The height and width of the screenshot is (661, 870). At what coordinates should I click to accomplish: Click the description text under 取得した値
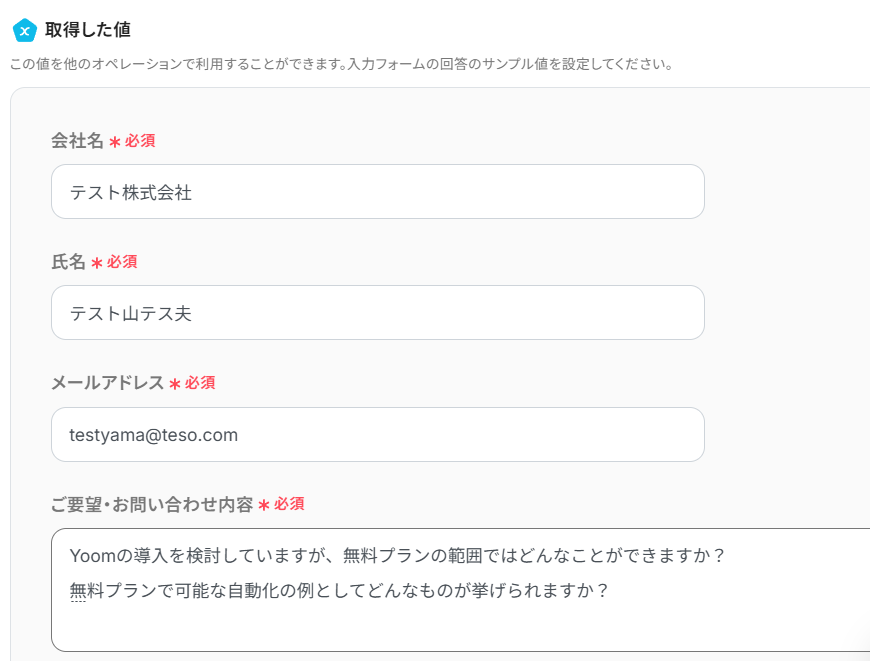click(340, 64)
